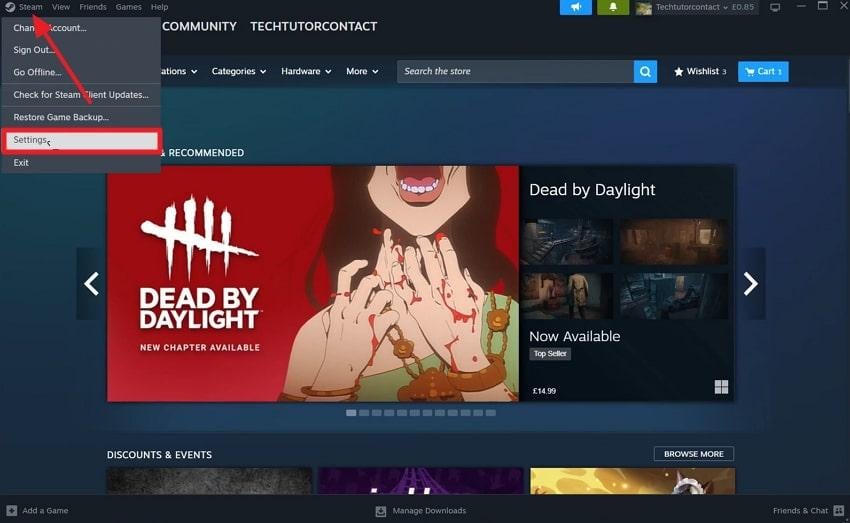This screenshot has height=523, width=850.
Task: Select the last carousel page dot
Action: tap(491, 413)
